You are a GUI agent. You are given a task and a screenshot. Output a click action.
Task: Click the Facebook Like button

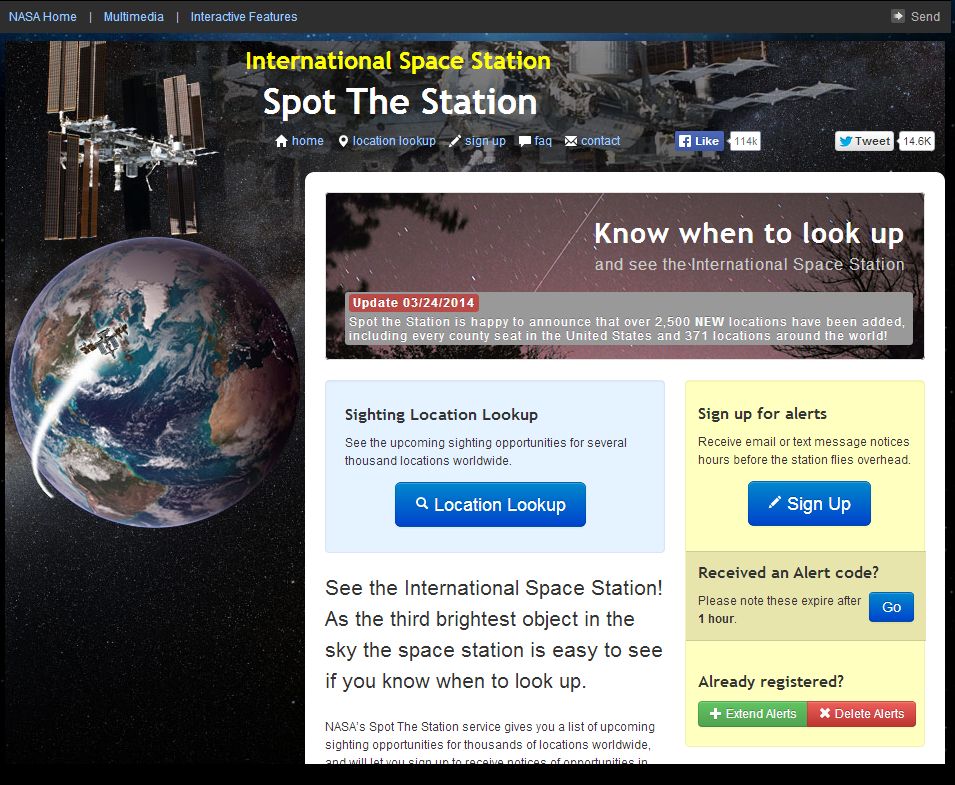click(699, 141)
